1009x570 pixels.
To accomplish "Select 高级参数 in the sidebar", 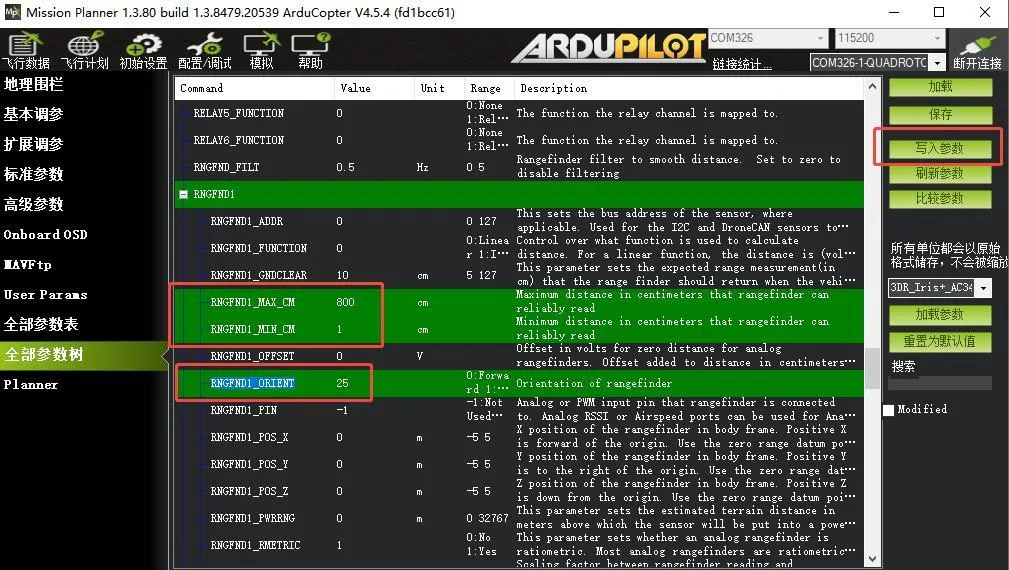I will pyautogui.click(x=33, y=205).
